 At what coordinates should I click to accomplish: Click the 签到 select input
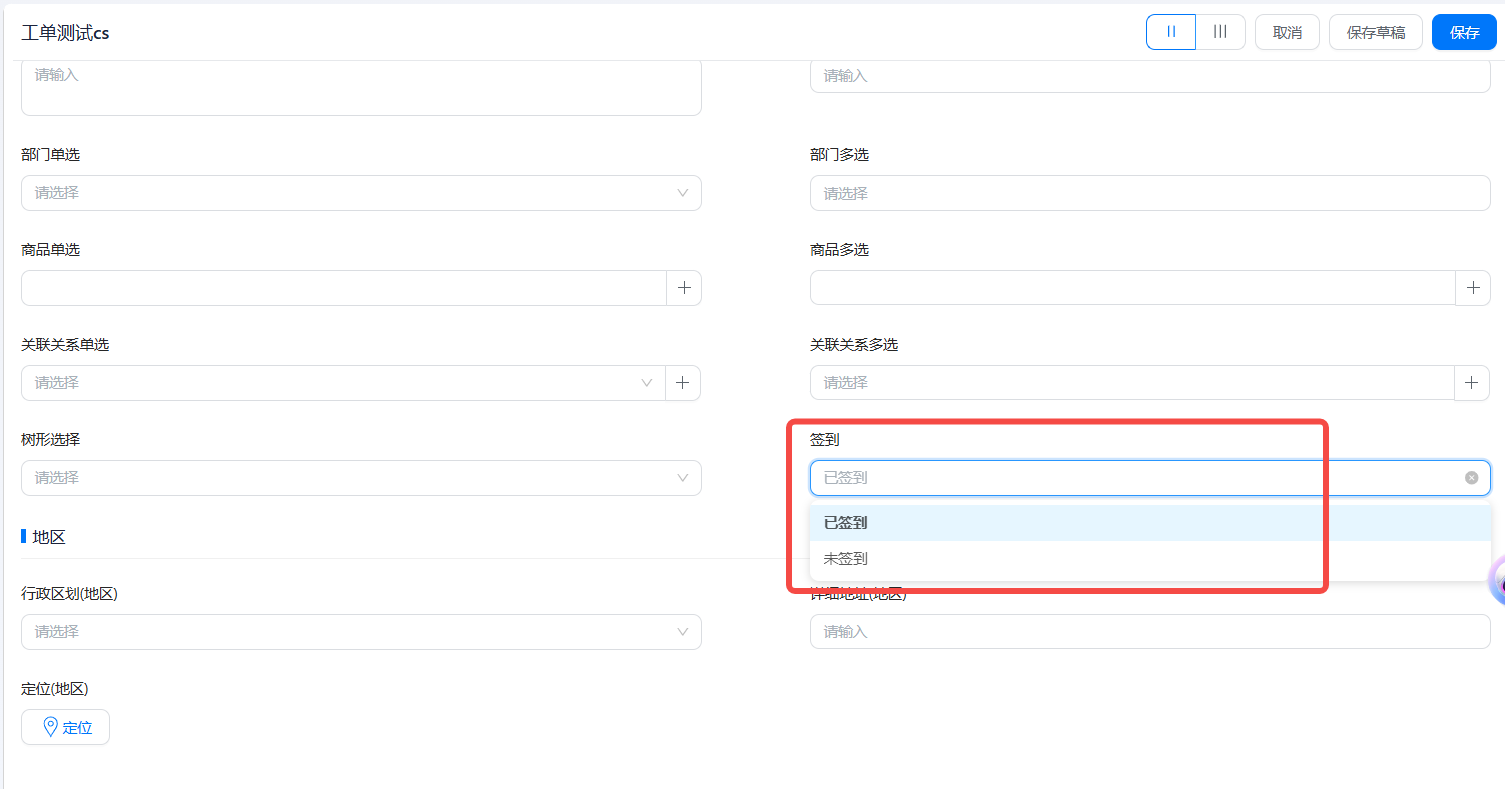click(x=1150, y=478)
